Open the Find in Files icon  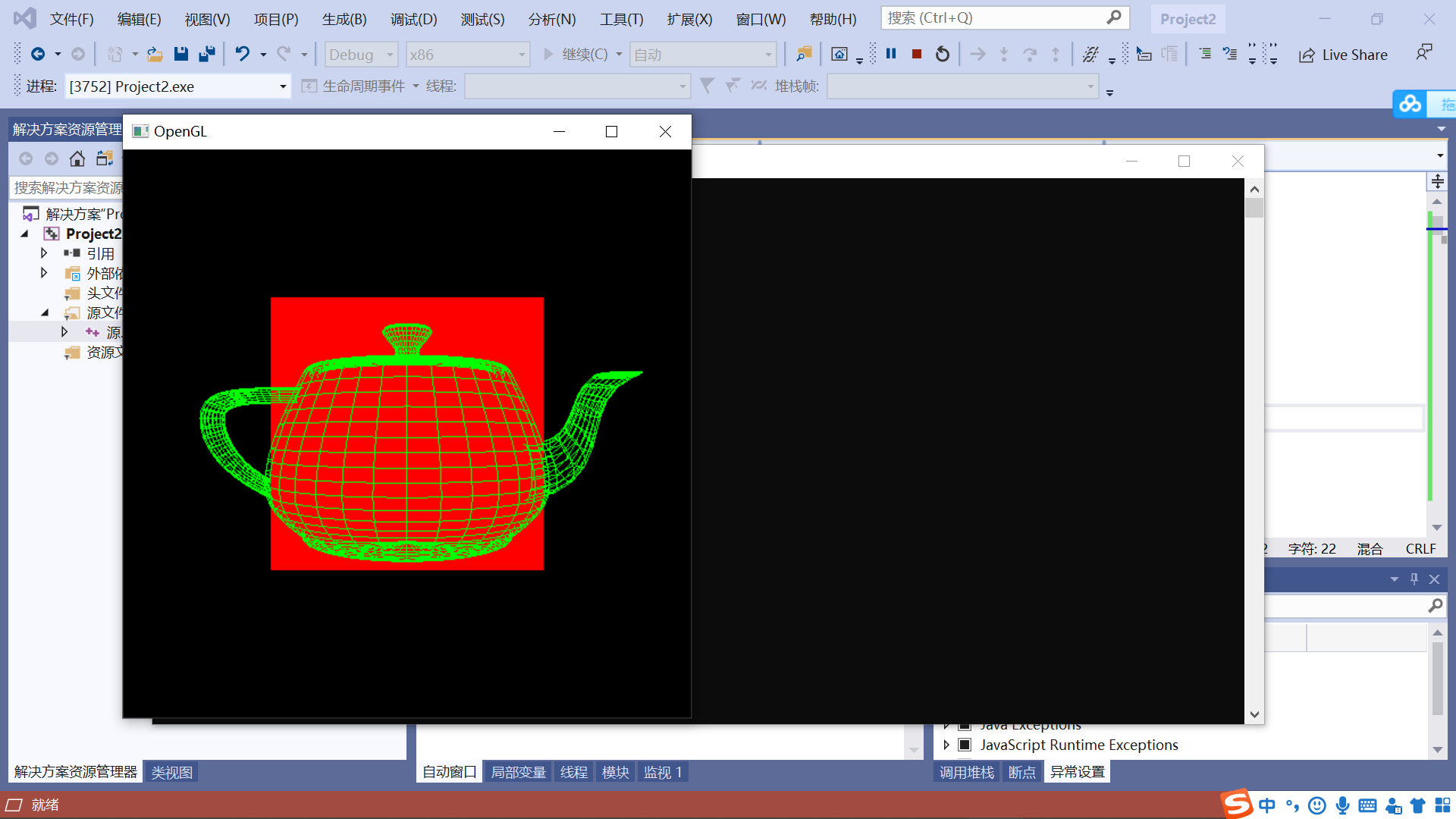coord(804,54)
